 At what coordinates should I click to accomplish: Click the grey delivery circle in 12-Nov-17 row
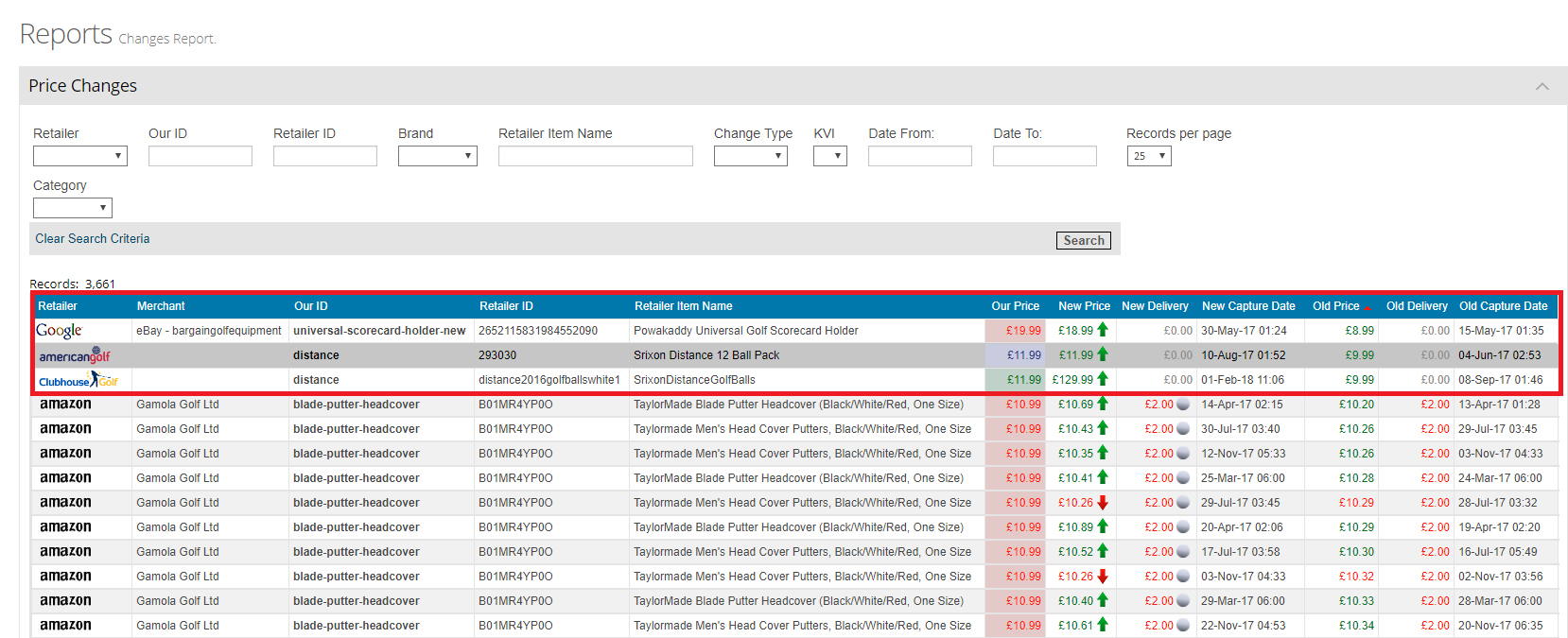coord(1182,454)
